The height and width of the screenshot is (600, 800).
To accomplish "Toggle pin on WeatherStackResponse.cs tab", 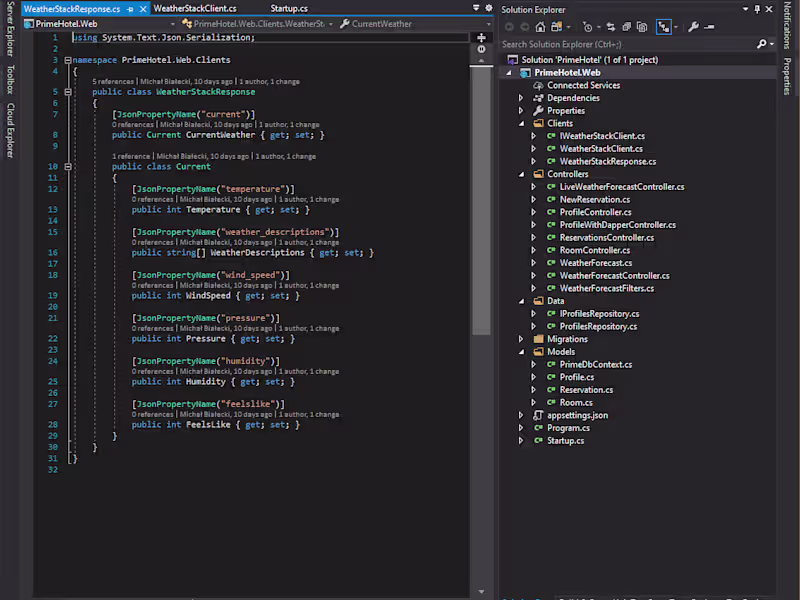I will 130,9.
